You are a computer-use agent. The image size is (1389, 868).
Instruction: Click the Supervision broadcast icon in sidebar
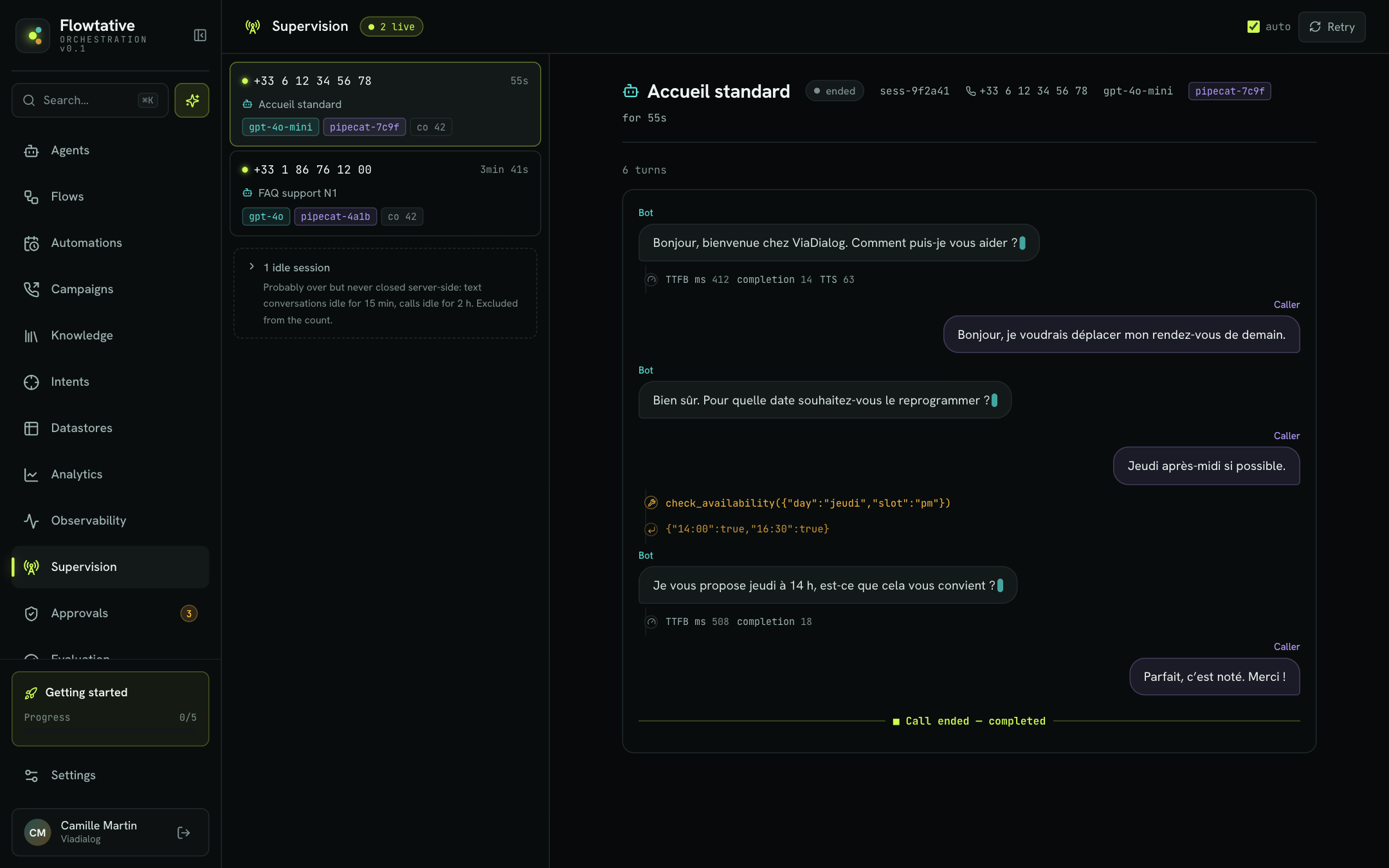(31, 567)
